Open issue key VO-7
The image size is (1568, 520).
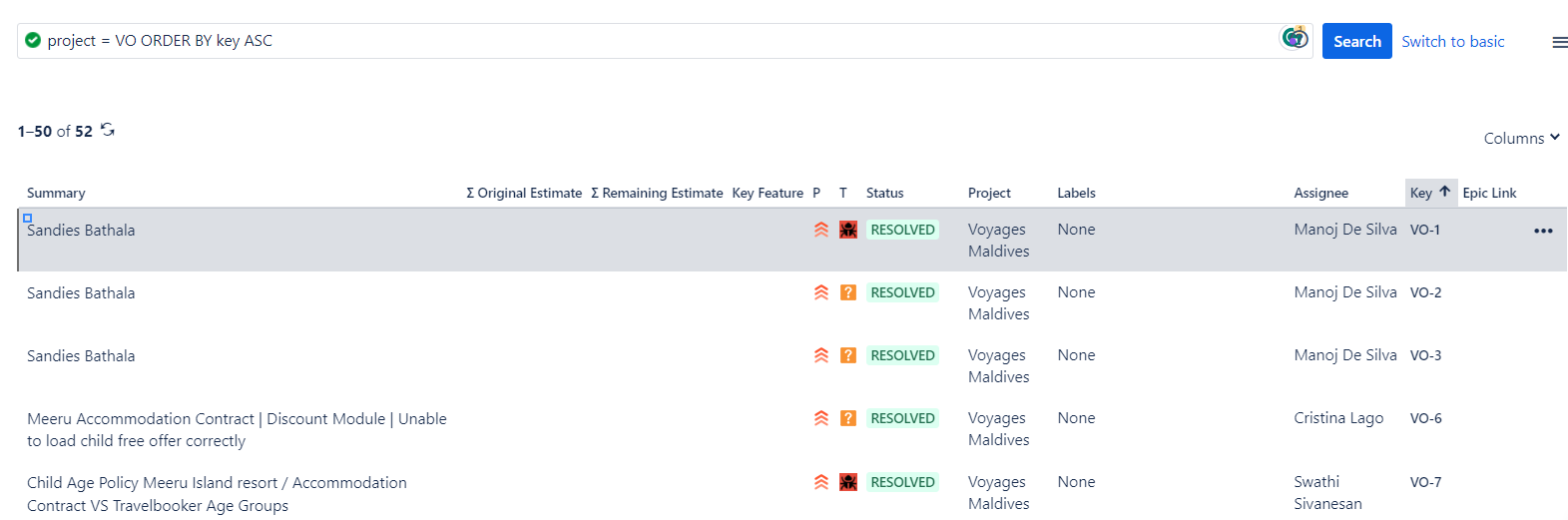click(x=1425, y=482)
